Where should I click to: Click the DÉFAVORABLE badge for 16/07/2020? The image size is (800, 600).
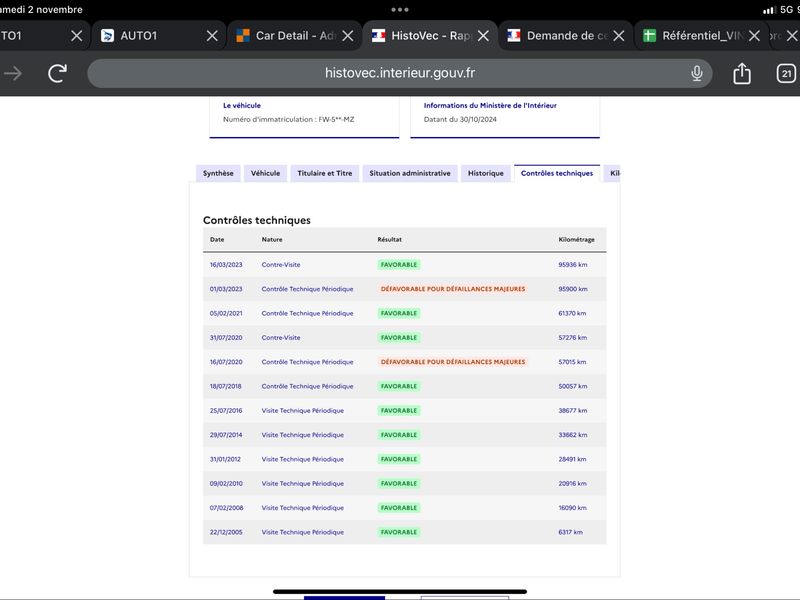pos(453,362)
